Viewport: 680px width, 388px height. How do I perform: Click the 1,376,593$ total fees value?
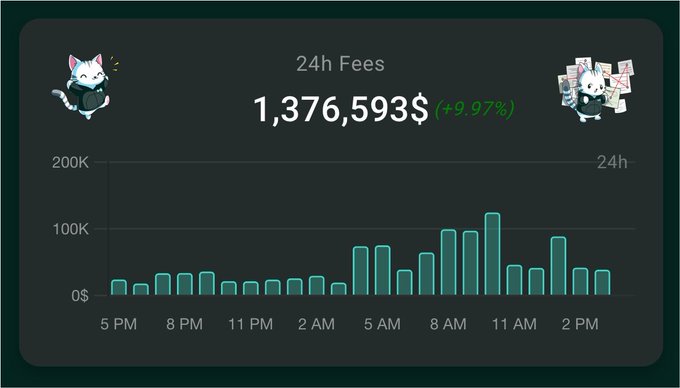click(341, 109)
